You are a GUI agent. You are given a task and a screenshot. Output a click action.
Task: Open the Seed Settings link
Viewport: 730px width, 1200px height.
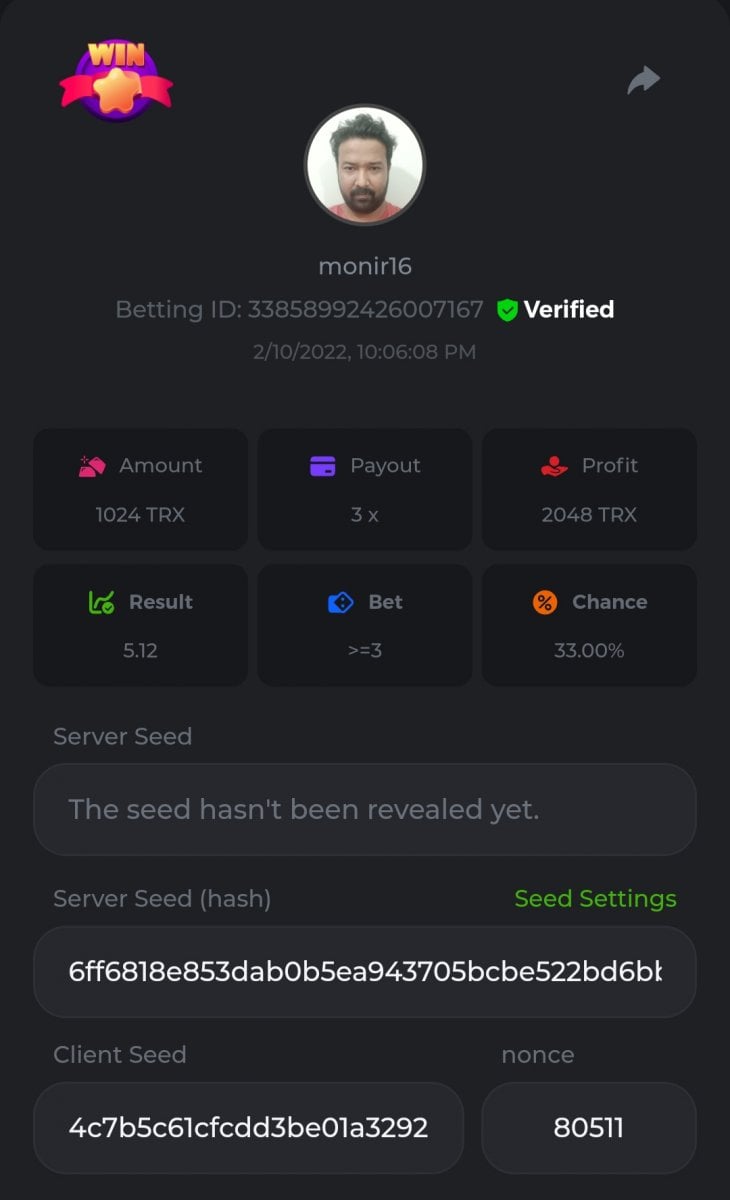click(595, 899)
